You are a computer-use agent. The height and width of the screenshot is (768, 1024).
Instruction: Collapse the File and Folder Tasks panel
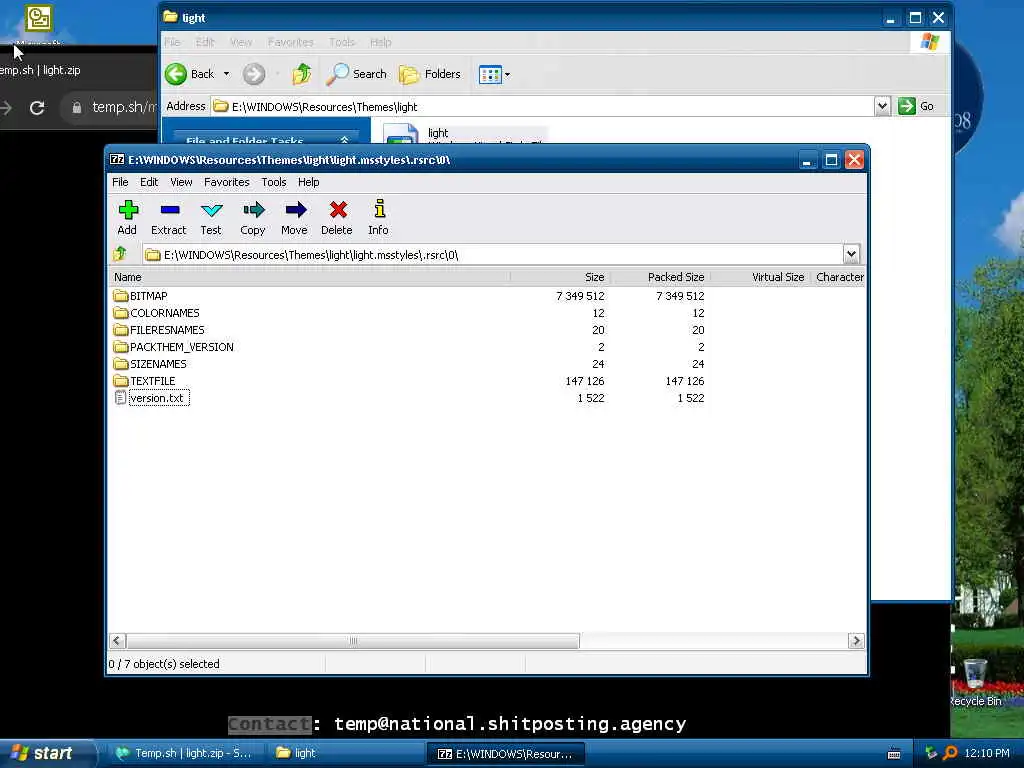pyautogui.click(x=344, y=140)
